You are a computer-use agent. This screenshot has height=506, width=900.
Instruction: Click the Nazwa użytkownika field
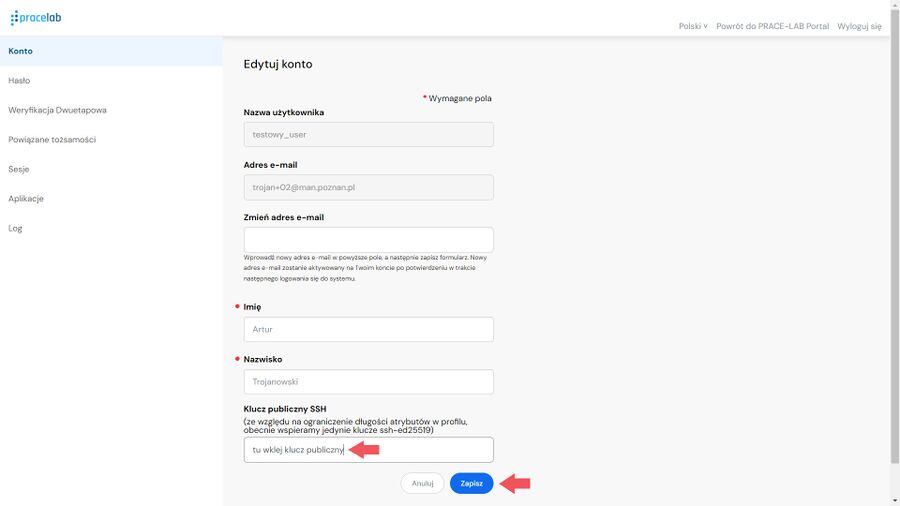(368, 134)
